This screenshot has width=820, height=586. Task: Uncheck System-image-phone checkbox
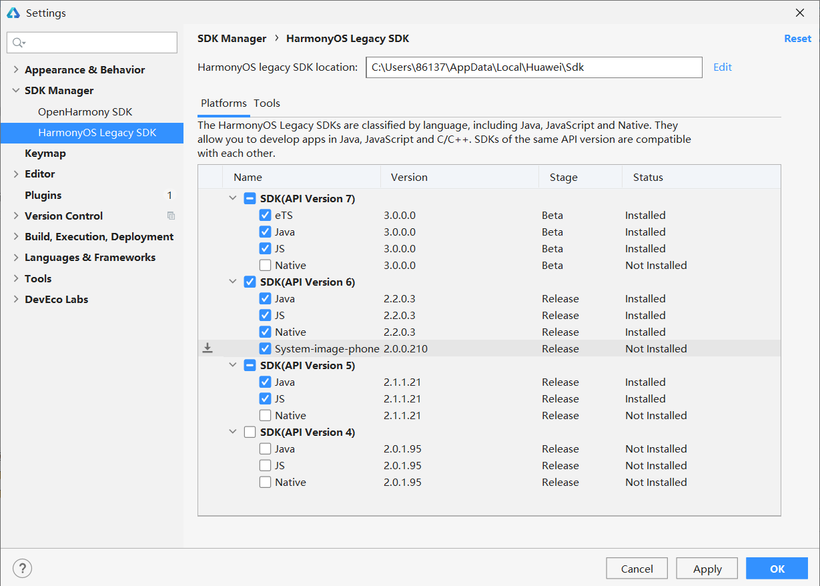pos(265,349)
